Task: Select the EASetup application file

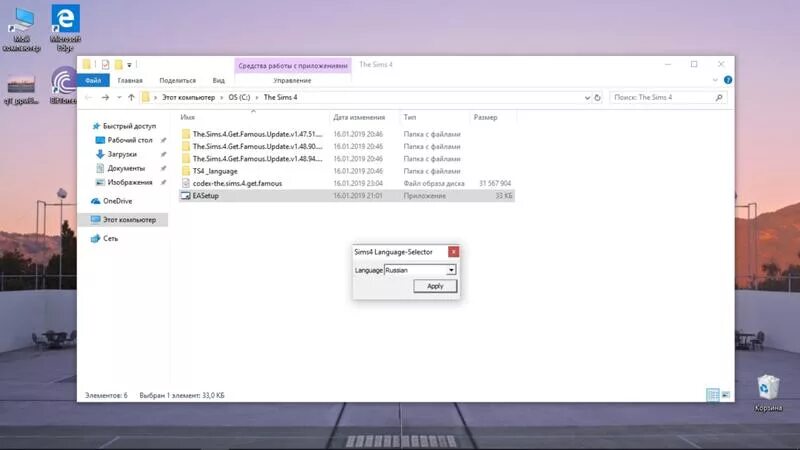Action: (x=347, y=195)
